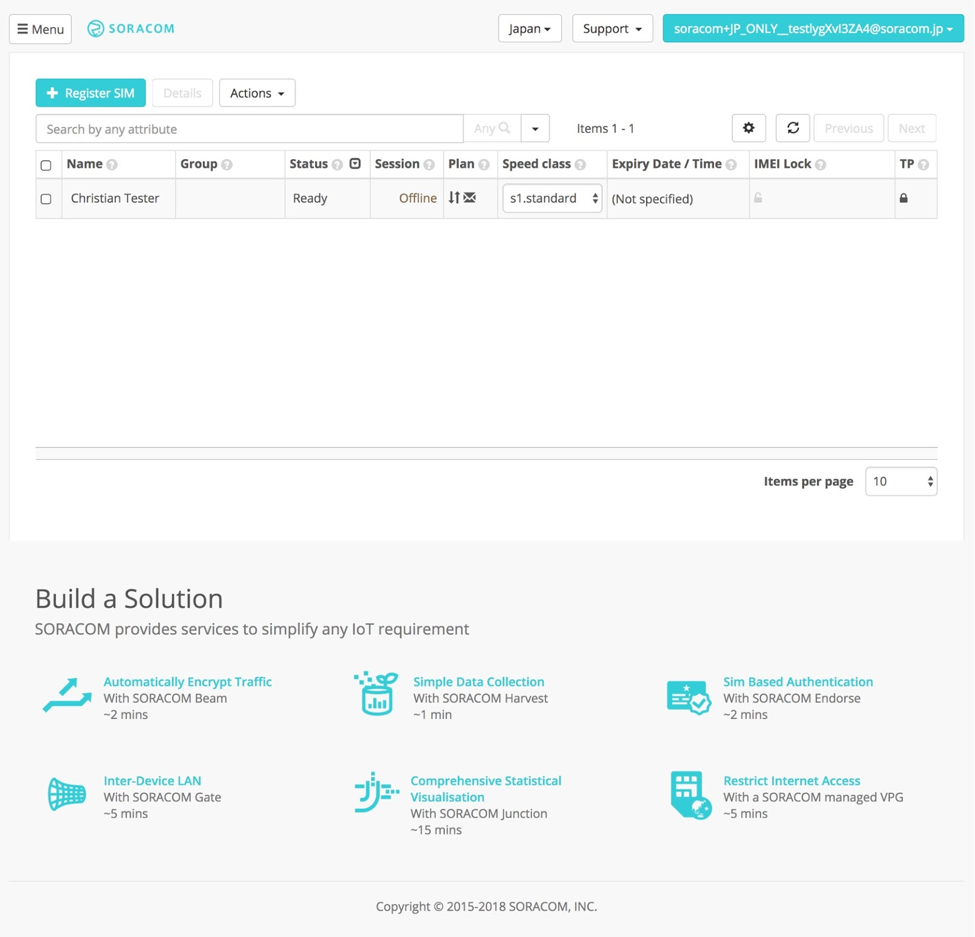Click the Group column help icon

(x=227, y=165)
